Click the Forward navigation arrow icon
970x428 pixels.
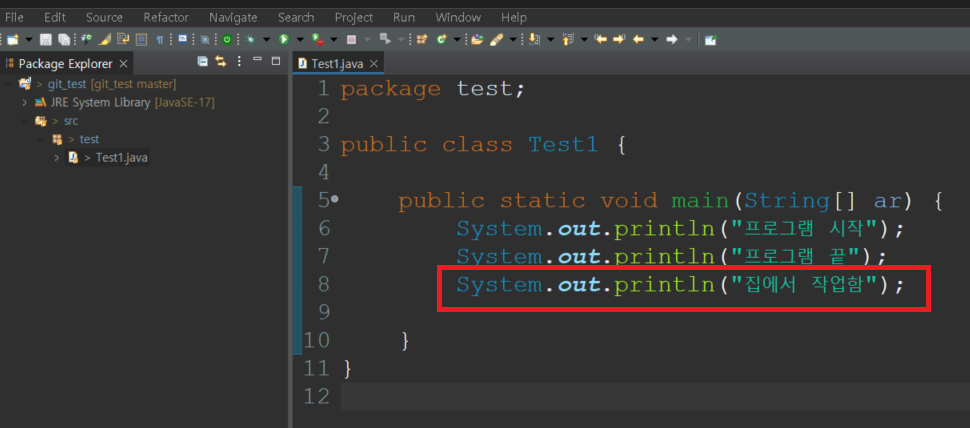point(672,40)
